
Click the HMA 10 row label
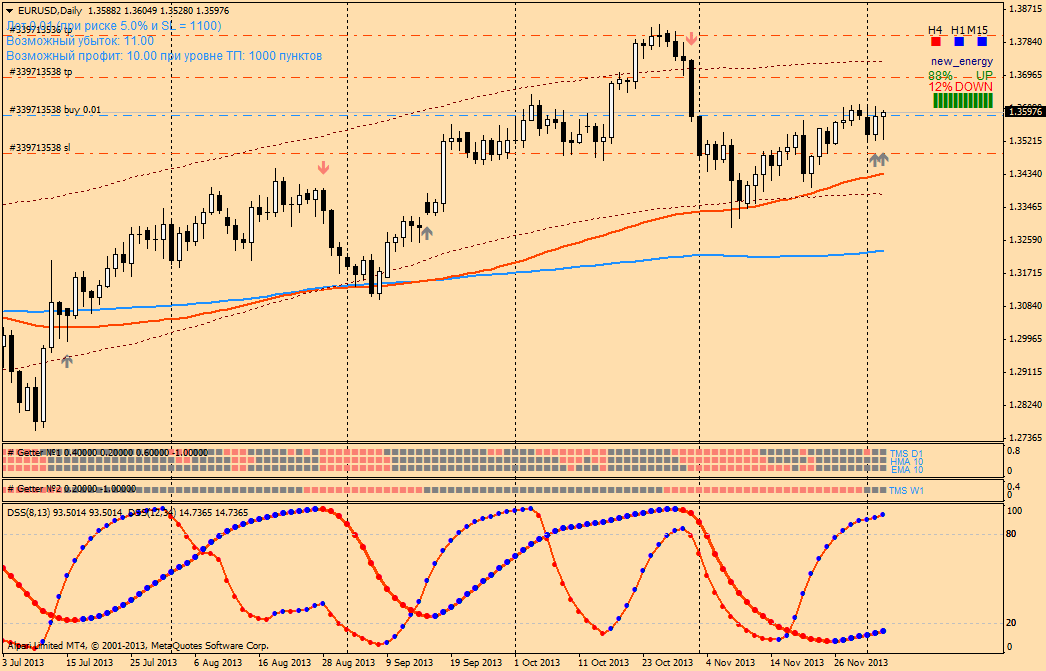(907, 462)
